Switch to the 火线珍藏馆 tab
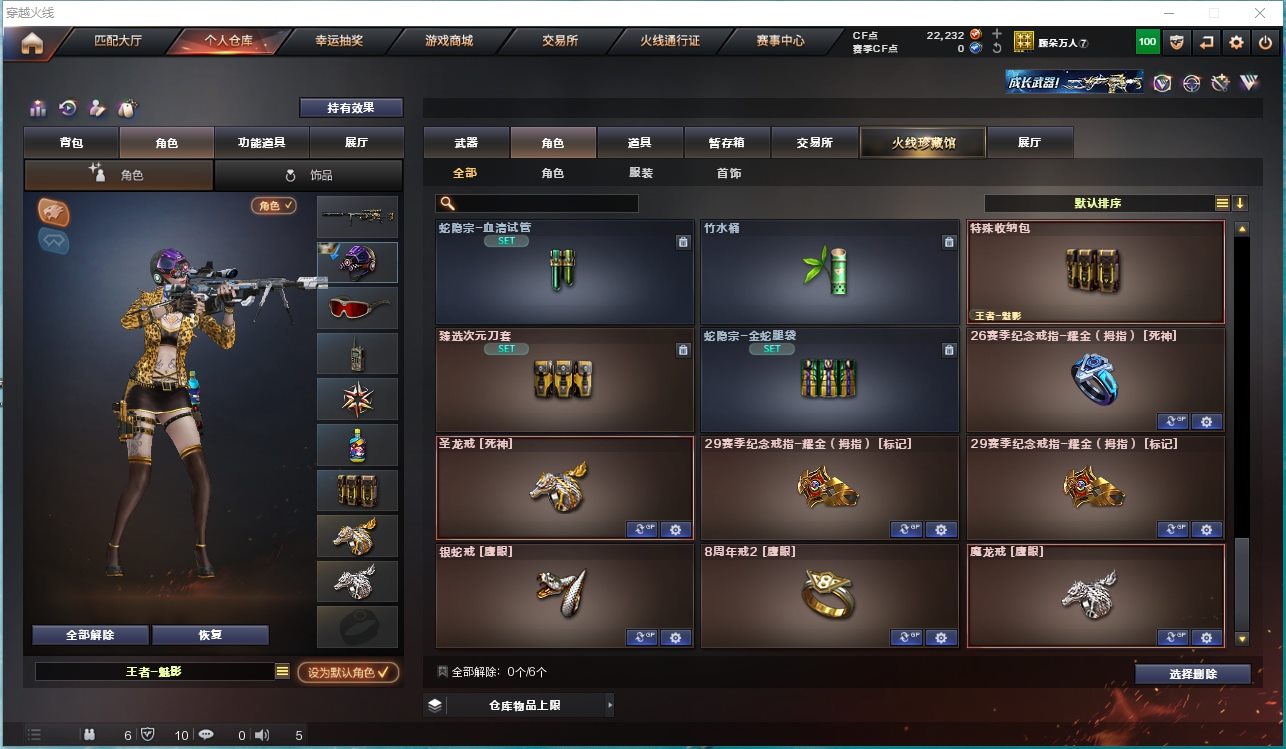1286x749 pixels. 923,143
